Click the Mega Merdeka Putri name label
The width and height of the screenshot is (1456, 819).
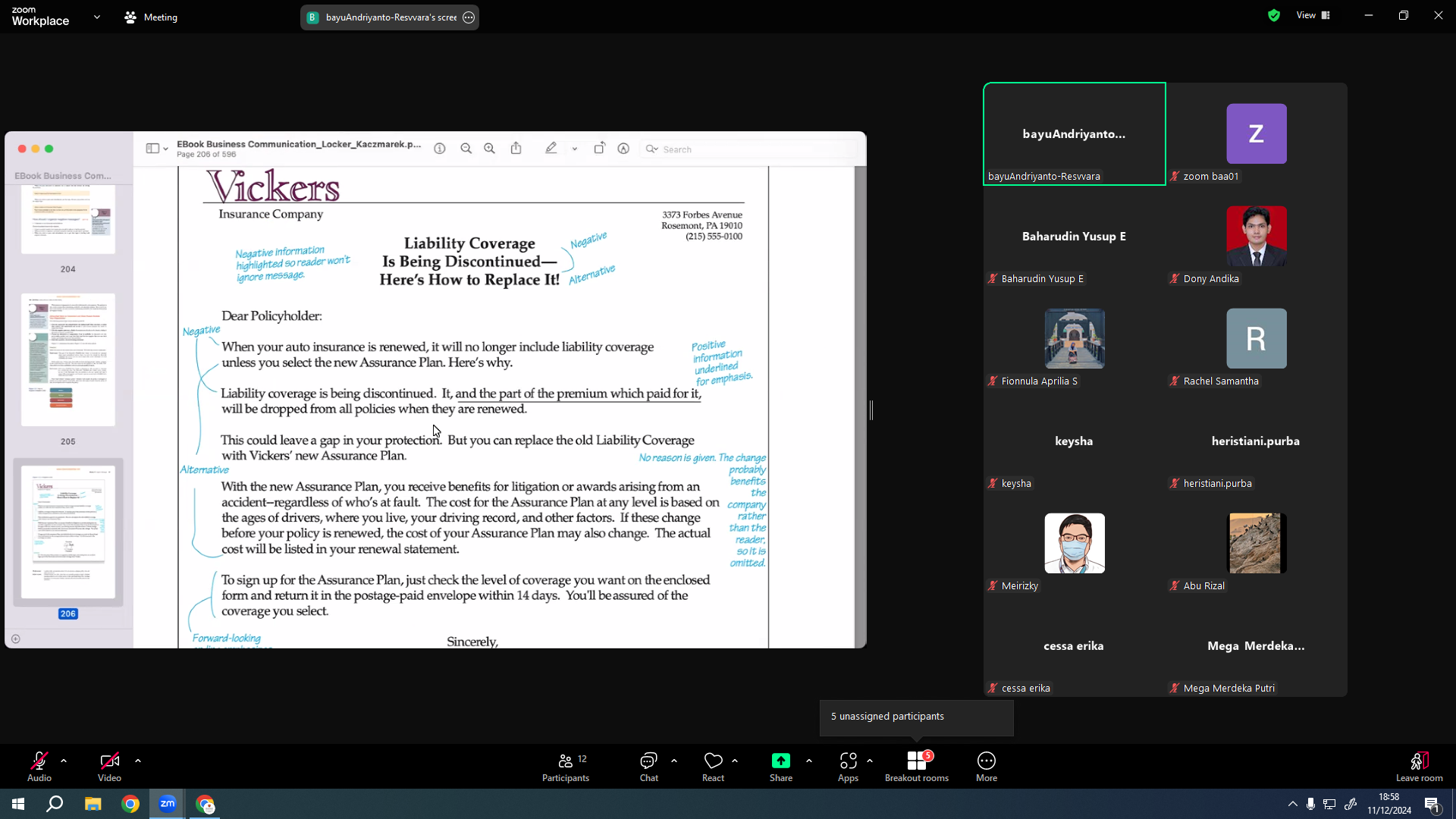pyautogui.click(x=1228, y=689)
